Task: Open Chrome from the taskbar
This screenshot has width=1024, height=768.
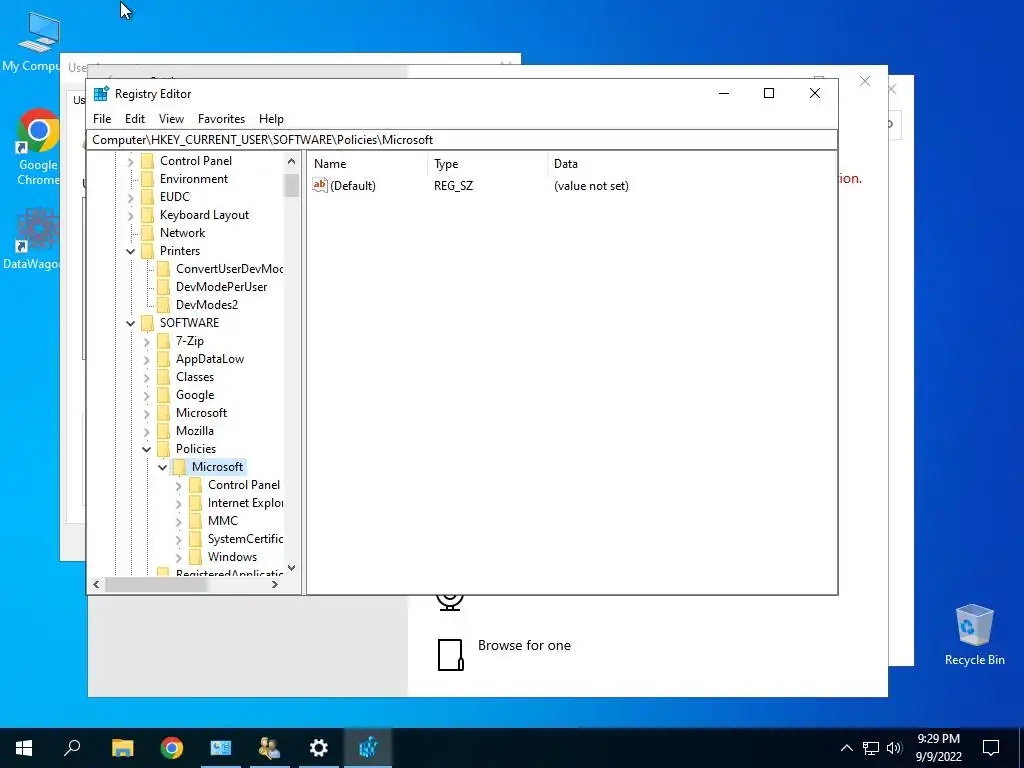Action: pyautogui.click(x=172, y=748)
